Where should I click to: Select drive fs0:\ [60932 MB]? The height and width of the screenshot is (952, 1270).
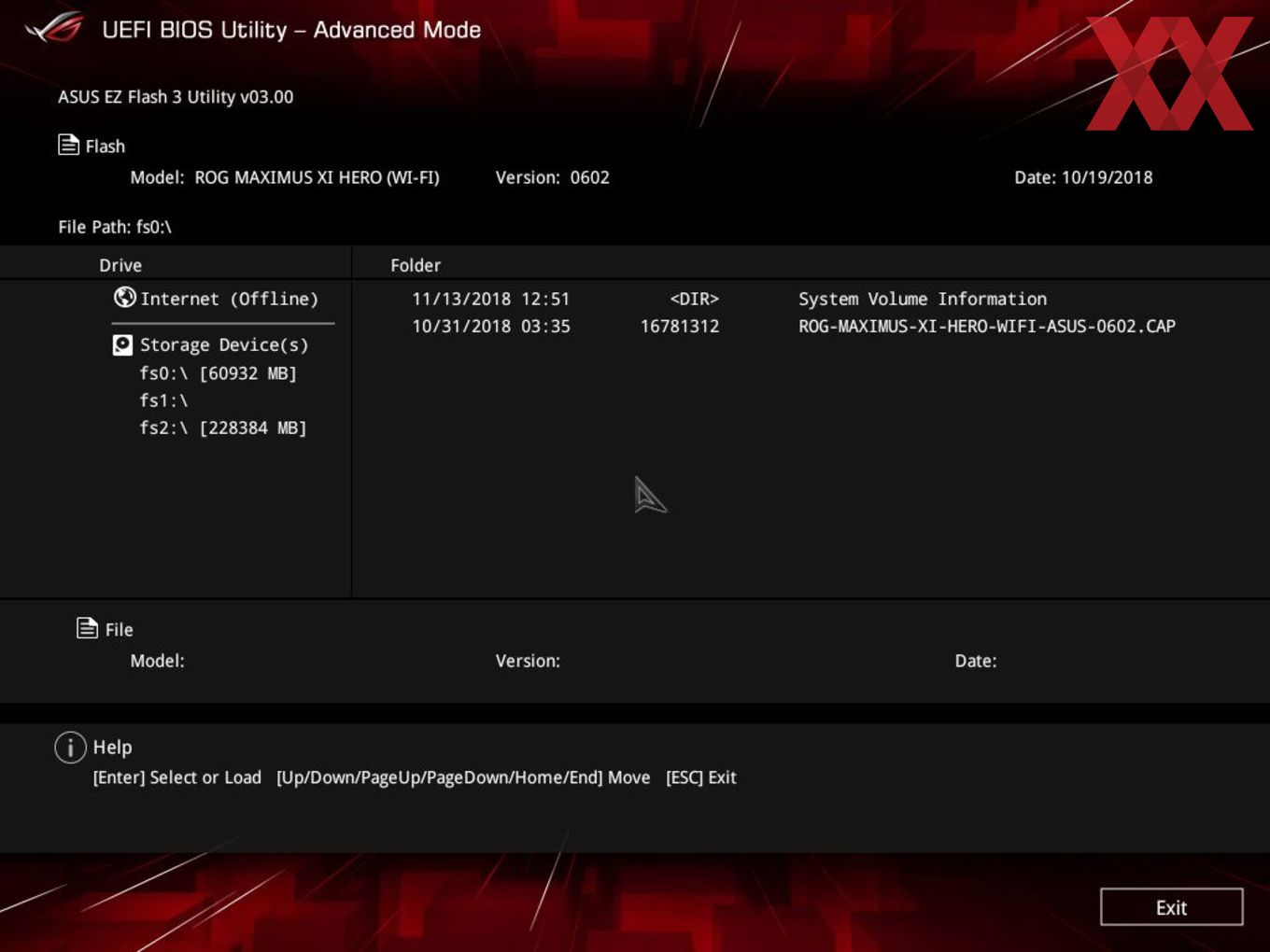[218, 373]
